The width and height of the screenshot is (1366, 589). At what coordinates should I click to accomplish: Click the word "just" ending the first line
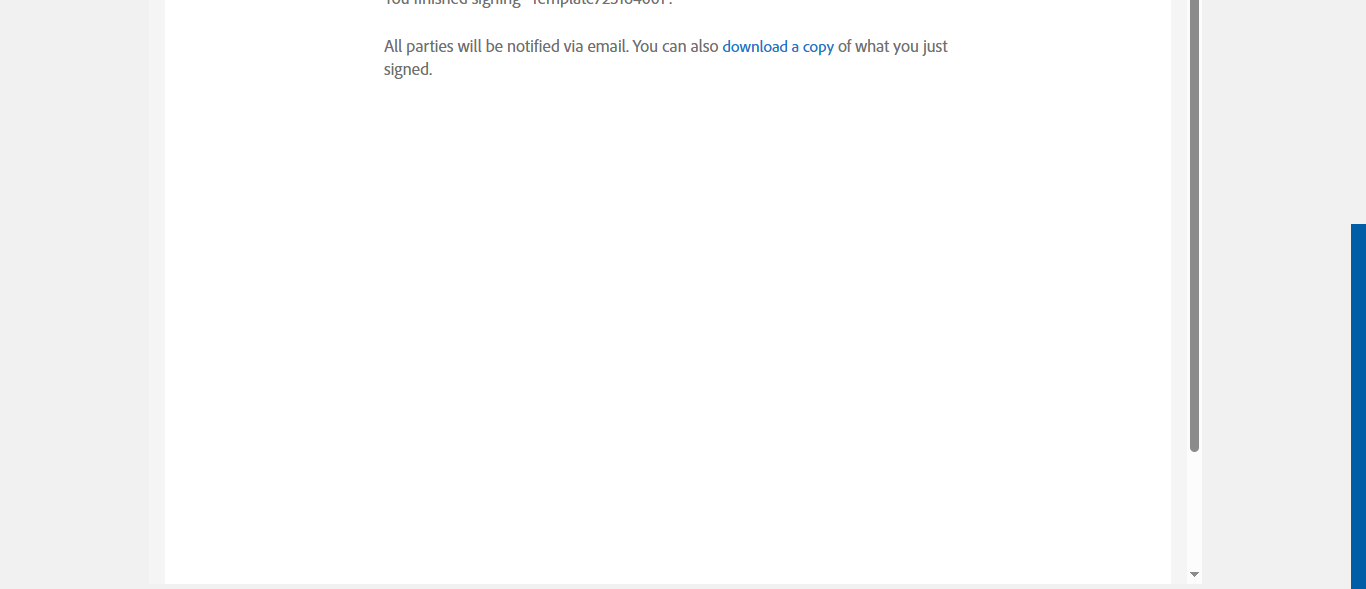click(x=932, y=47)
